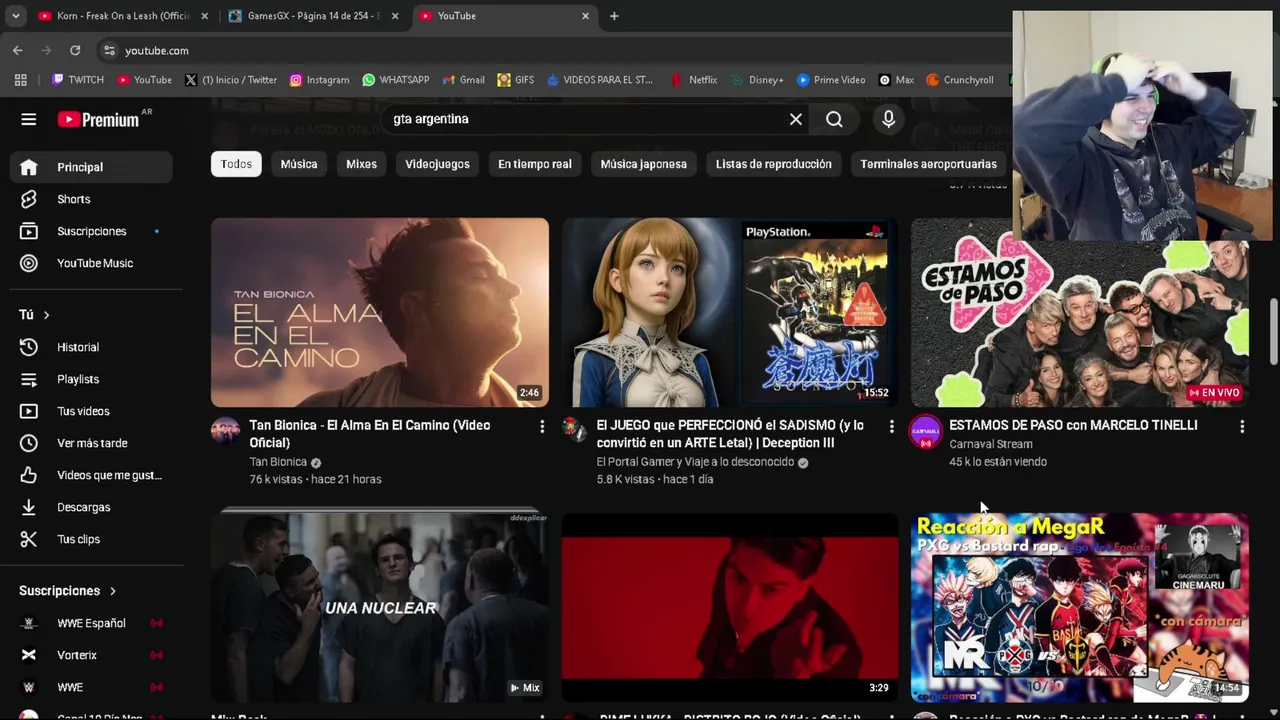
Task: Open the tab search dropdown arrow
Action: [15, 16]
